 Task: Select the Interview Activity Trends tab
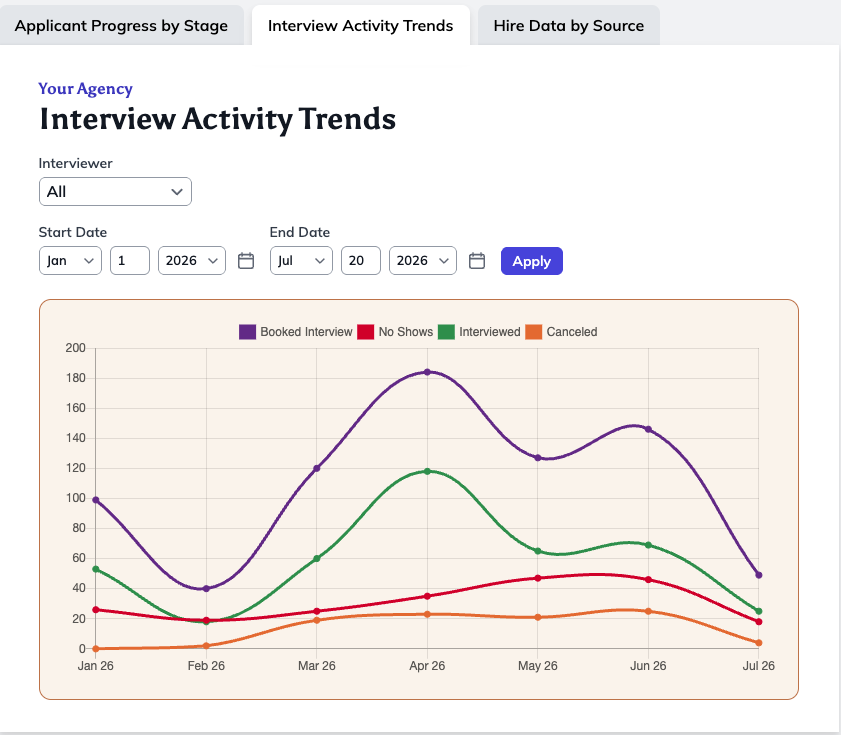[360, 25]
